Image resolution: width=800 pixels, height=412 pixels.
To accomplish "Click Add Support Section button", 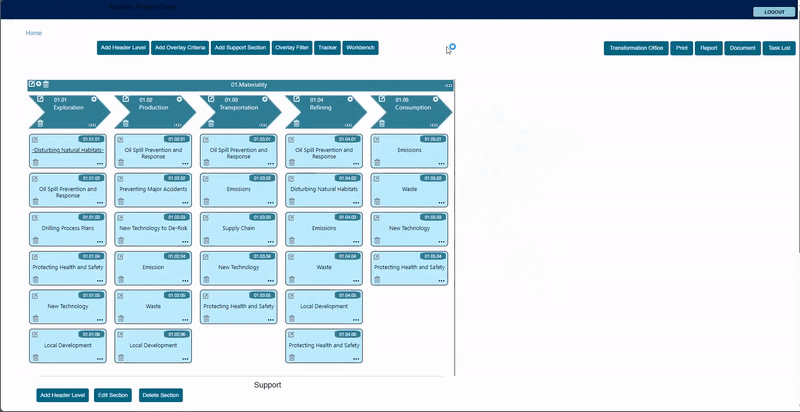I will [240, 48].
